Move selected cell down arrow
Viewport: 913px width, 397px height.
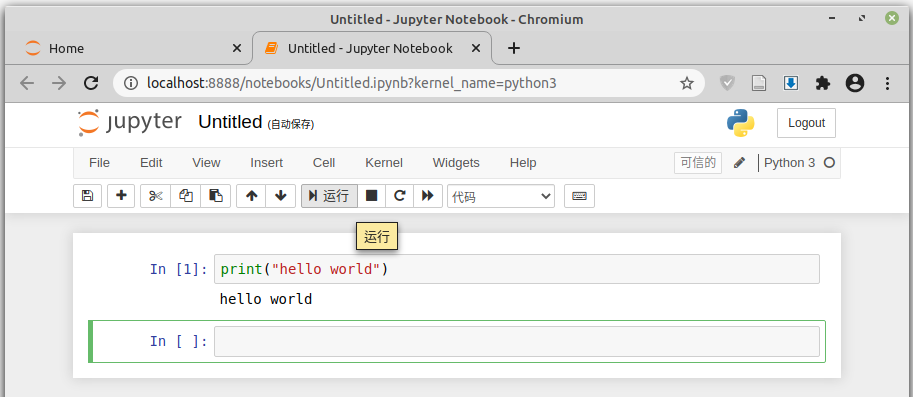tap(281, 196)
